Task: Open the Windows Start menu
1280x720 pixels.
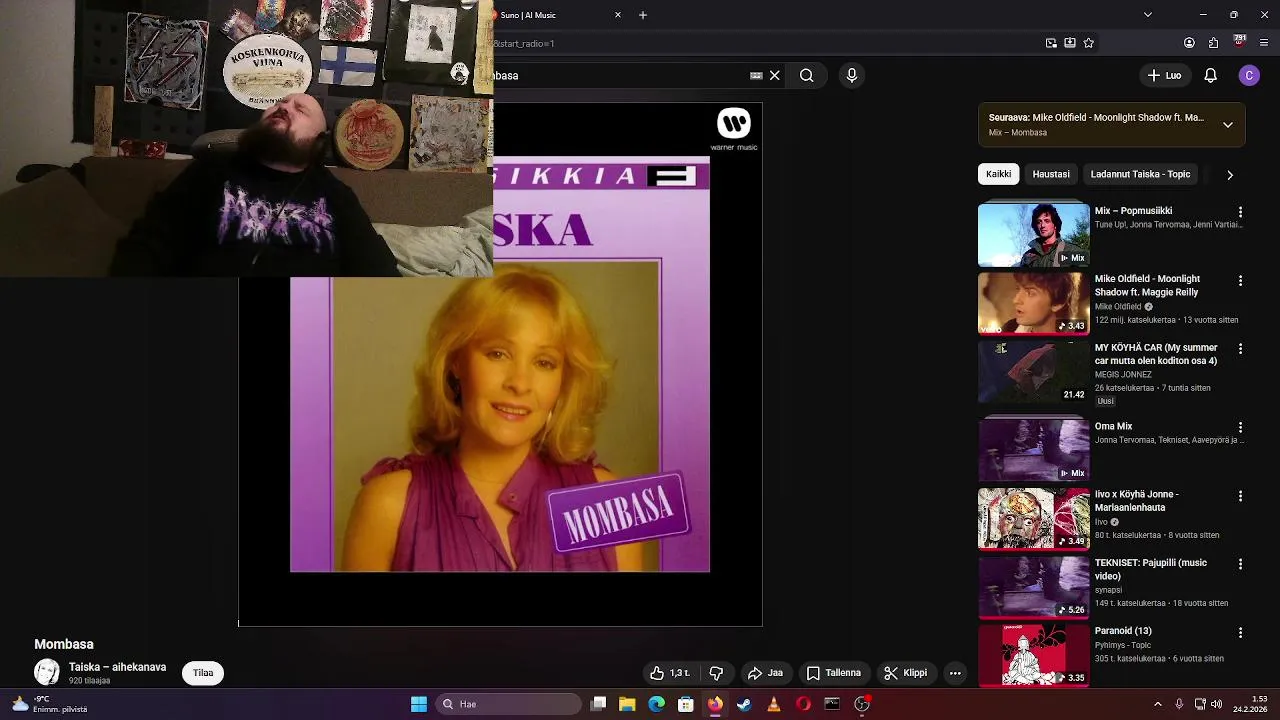Action: (x=419, y=704)
